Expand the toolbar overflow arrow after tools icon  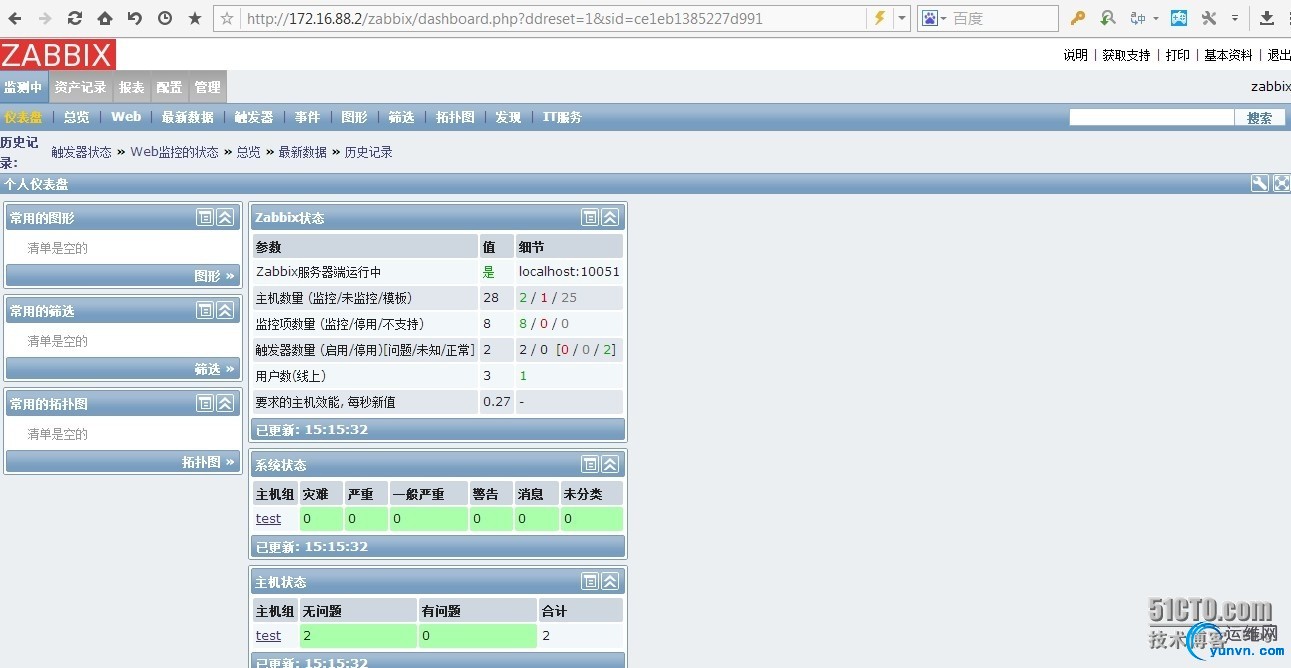pyautogui.click(x=1235, y=19)
